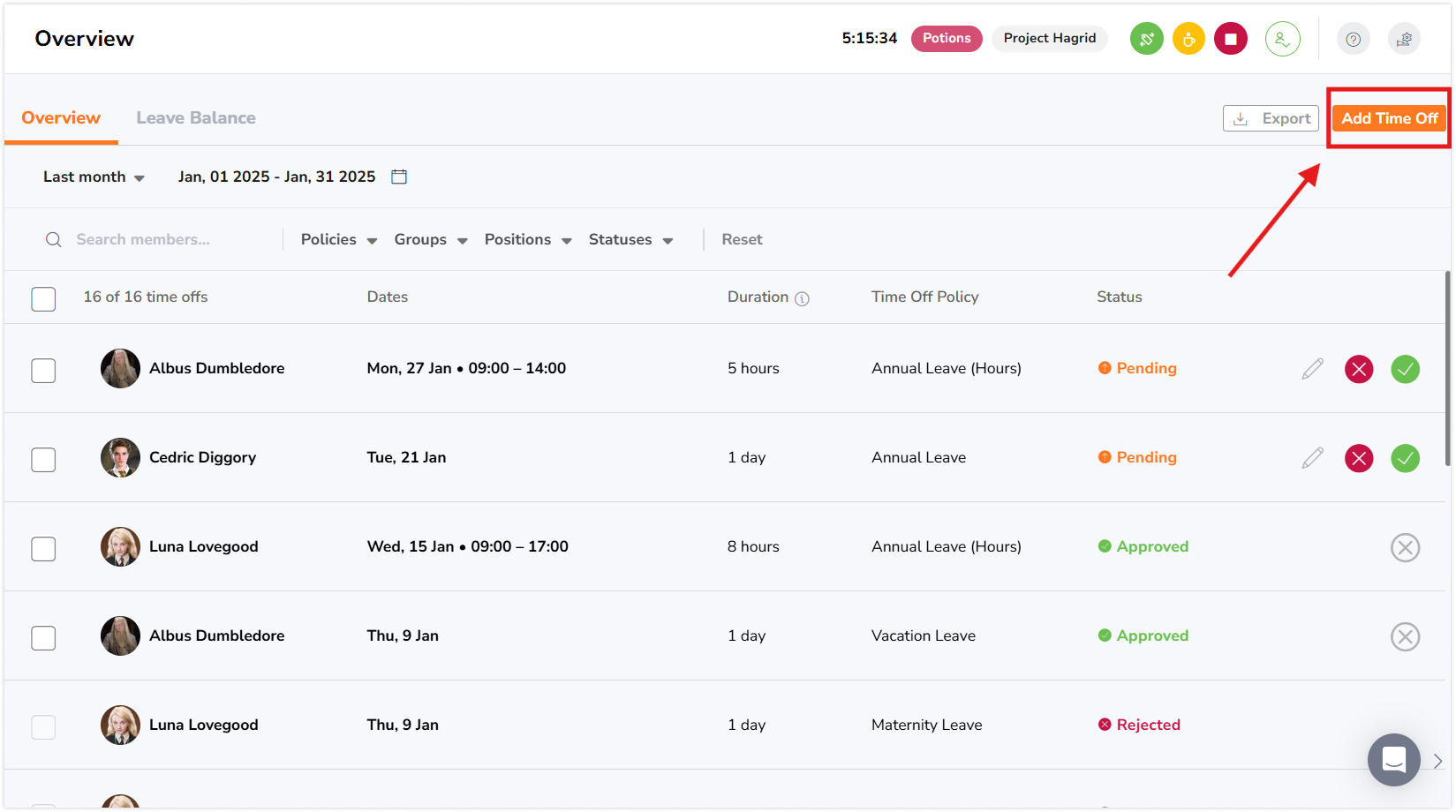Screen dimensions: 1456x812
Task: Check the box for Luna Lovegood's 15 Jan row
Action: point(43,548)
